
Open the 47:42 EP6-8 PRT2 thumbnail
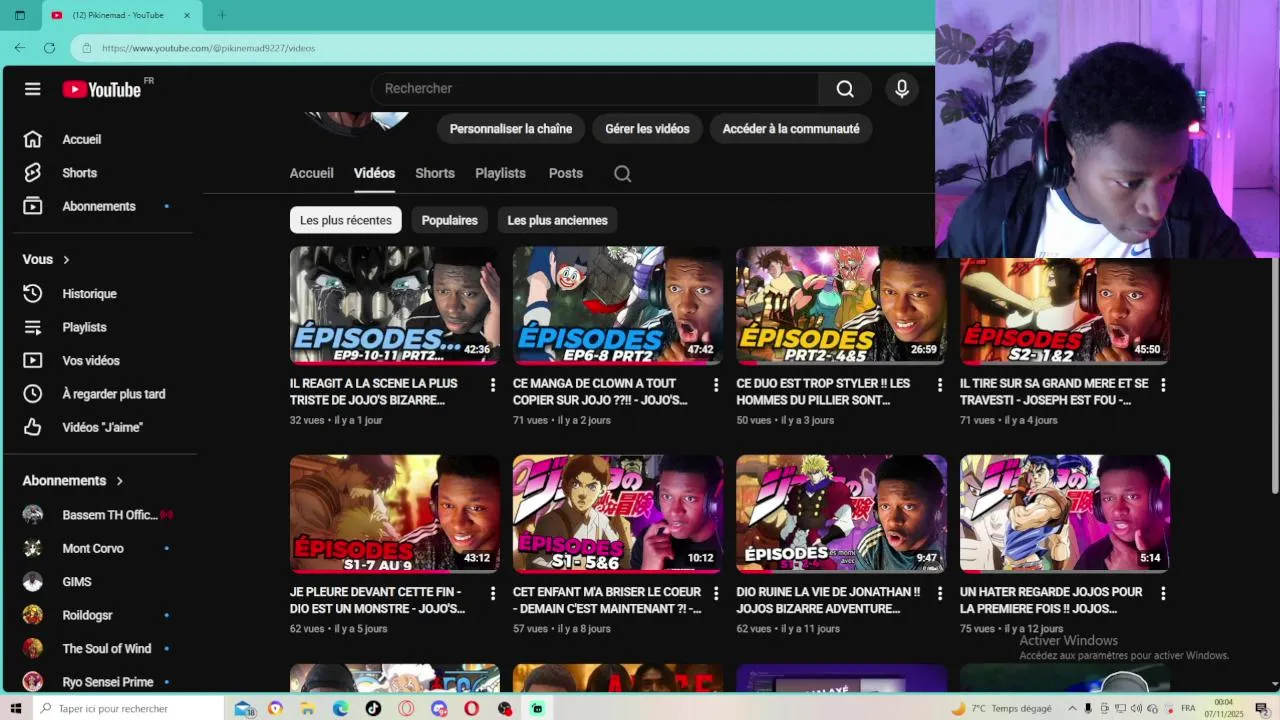618,305
